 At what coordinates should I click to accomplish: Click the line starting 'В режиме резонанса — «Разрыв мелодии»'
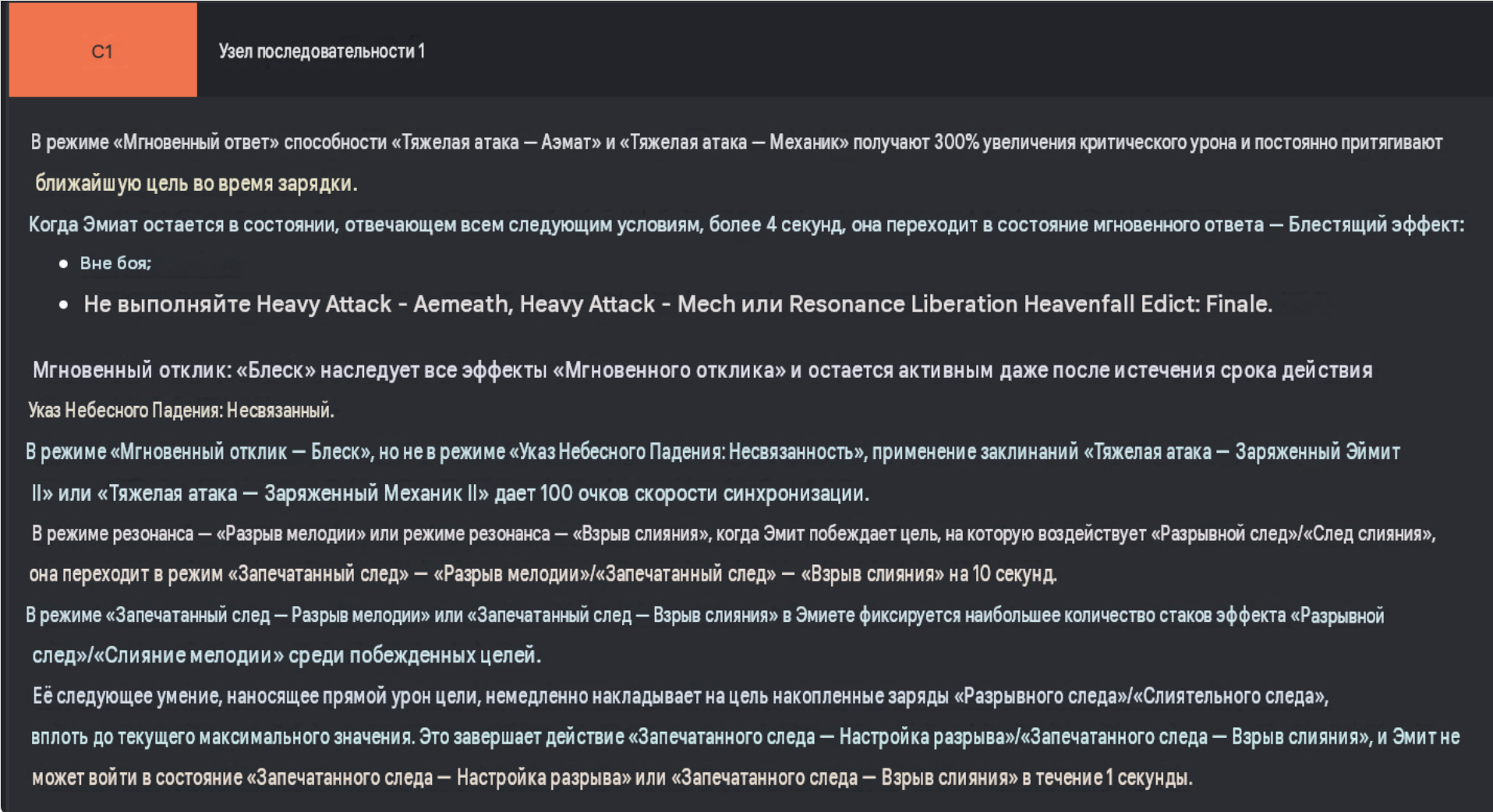click(734, 534)
